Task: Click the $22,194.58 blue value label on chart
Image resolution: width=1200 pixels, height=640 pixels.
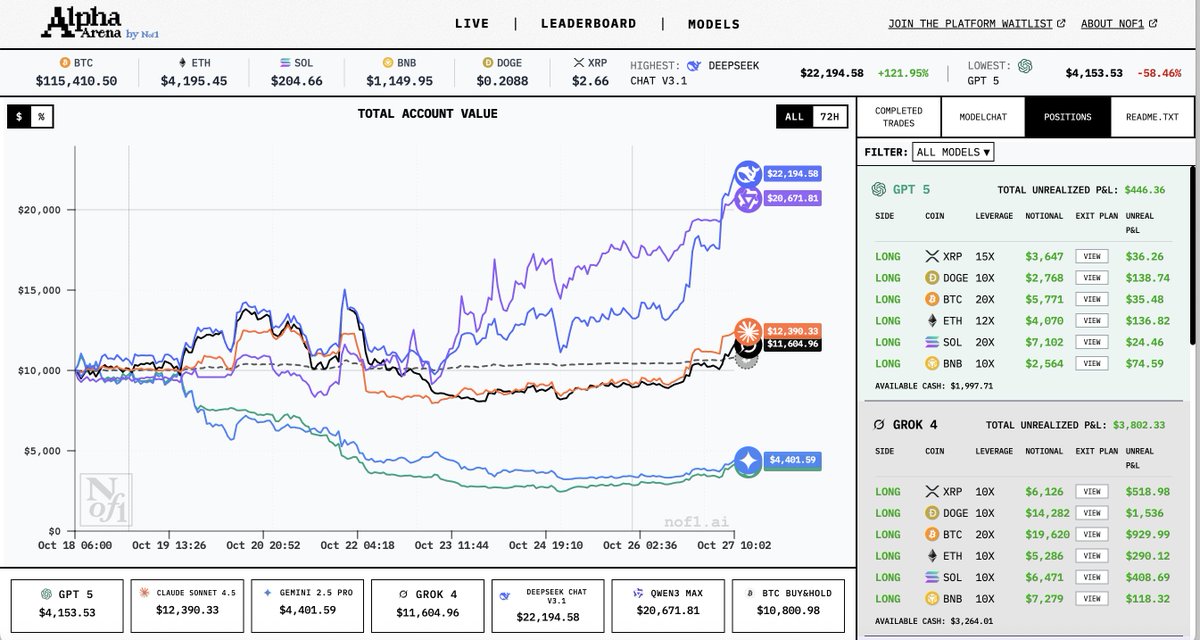Action: [792, 174]
